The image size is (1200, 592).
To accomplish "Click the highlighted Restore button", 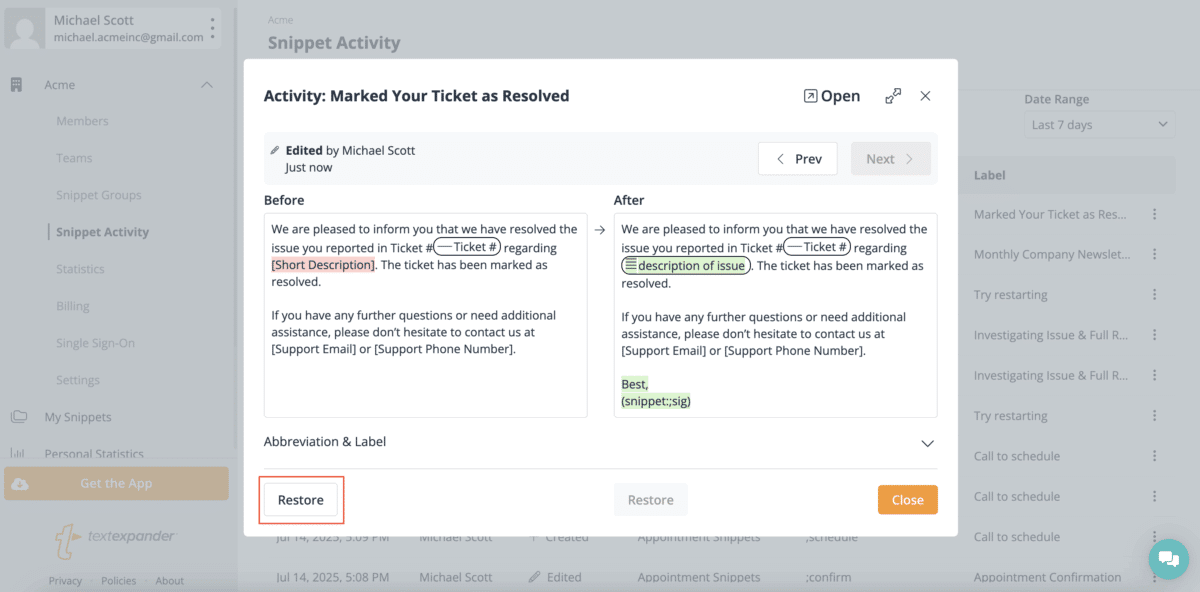I will click(301, 500).
